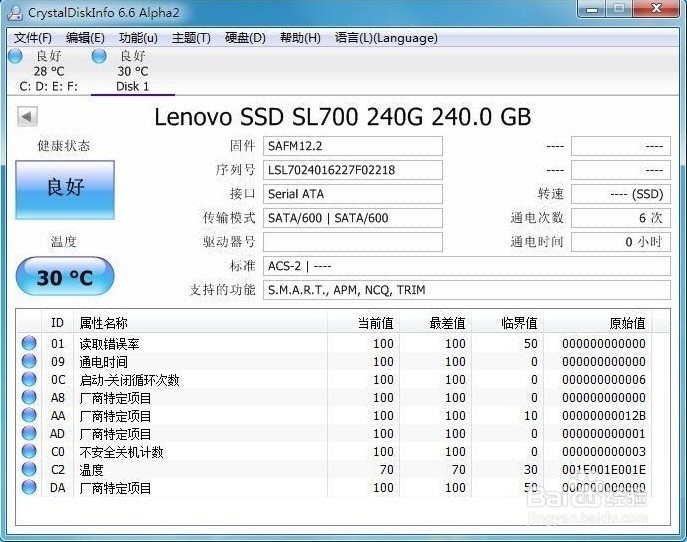Click blue status orb for attribute 09

[x=29, y=361]
